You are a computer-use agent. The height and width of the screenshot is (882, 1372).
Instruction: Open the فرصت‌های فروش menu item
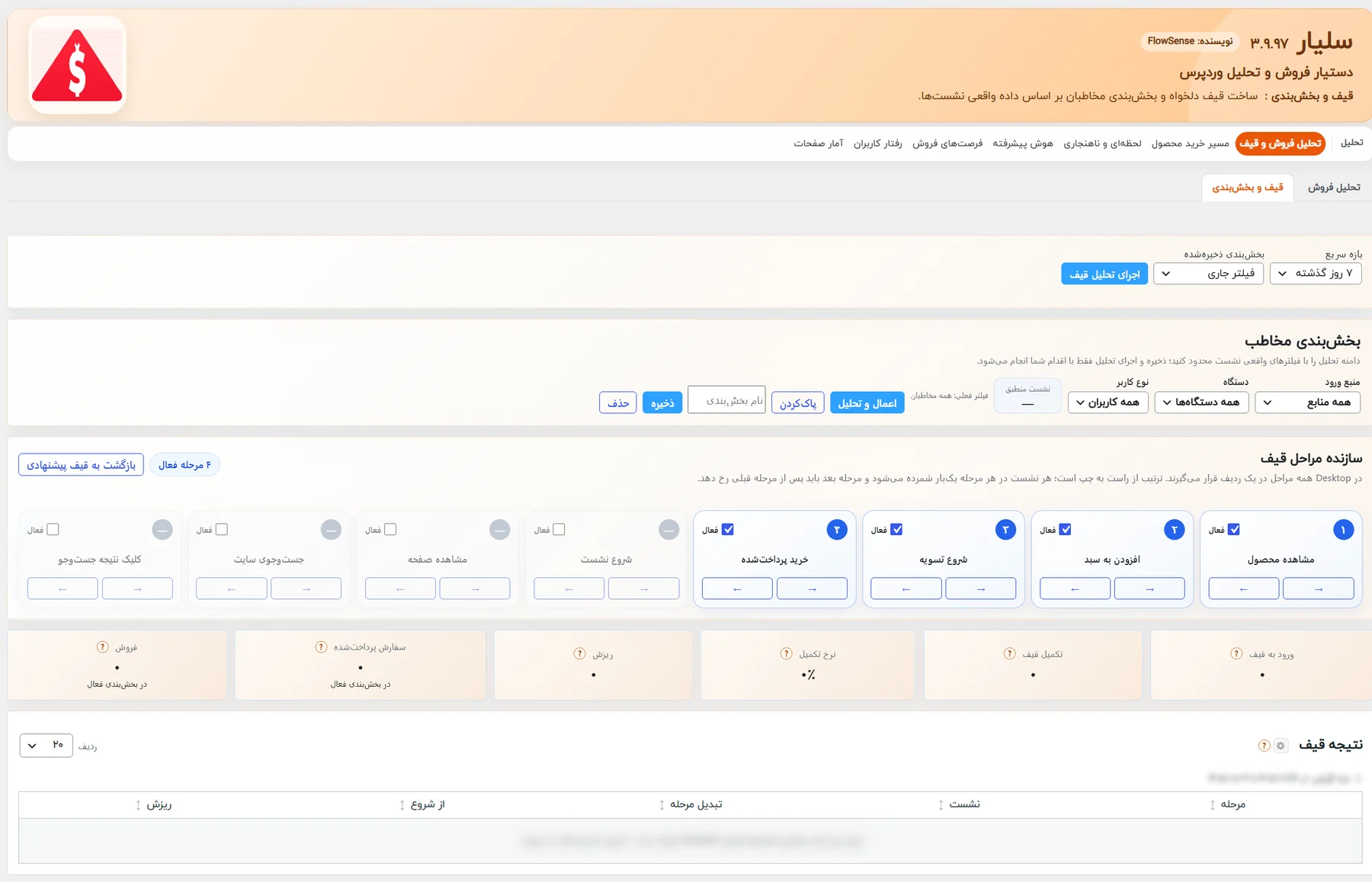click(947, 143)
